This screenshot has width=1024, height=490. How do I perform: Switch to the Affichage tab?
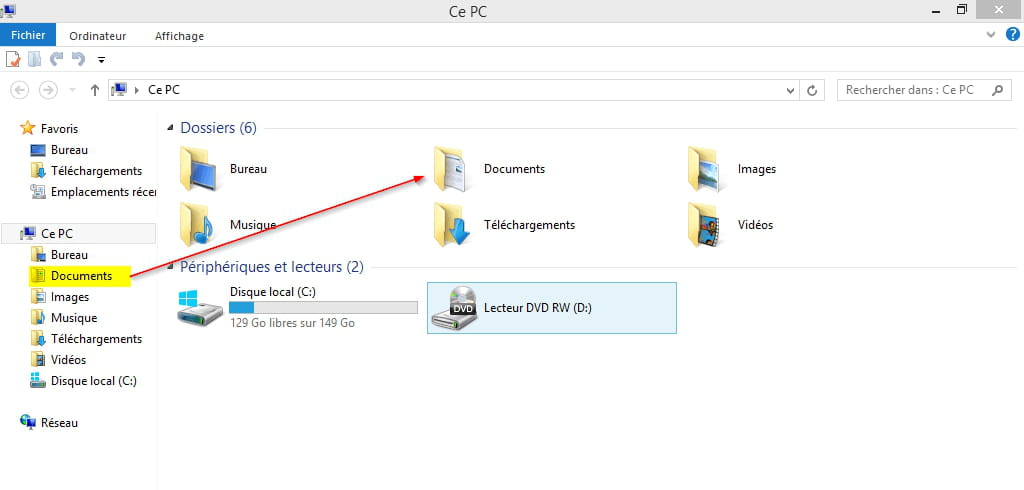179,36
